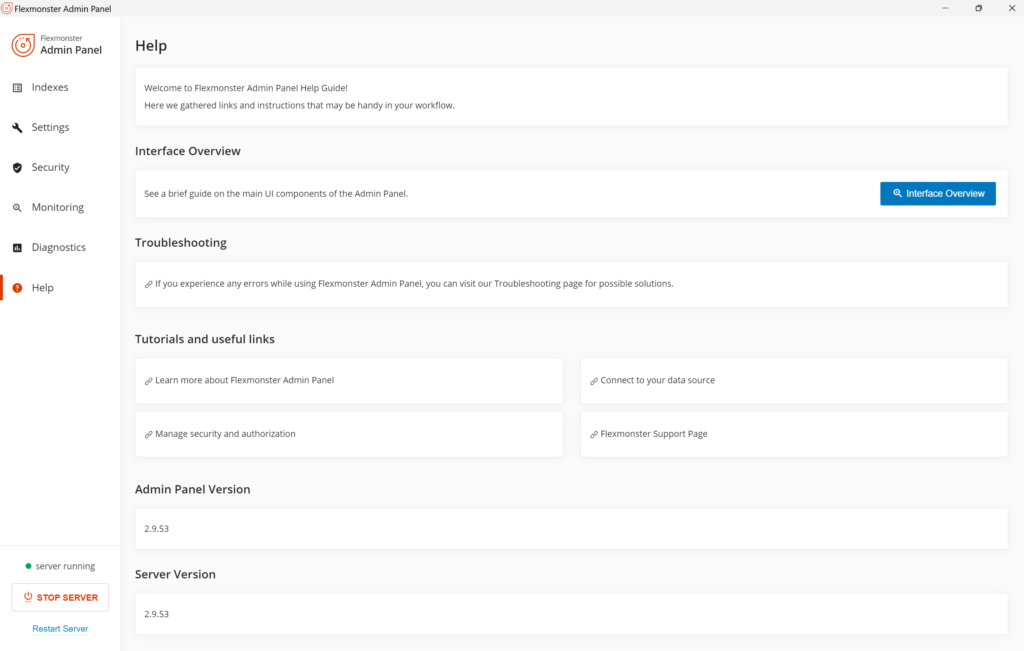Click the power icon inside Stop Server button
This screenshot has height=651, width=1024.
point(27,597)
